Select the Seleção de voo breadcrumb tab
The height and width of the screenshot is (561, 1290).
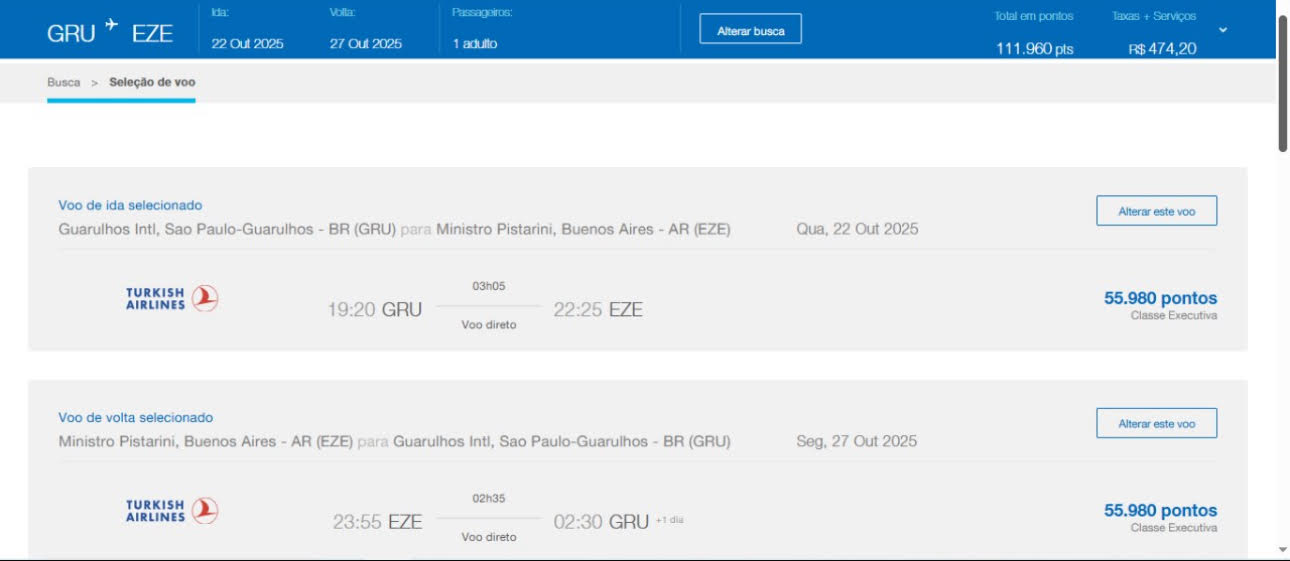[152, 82]
